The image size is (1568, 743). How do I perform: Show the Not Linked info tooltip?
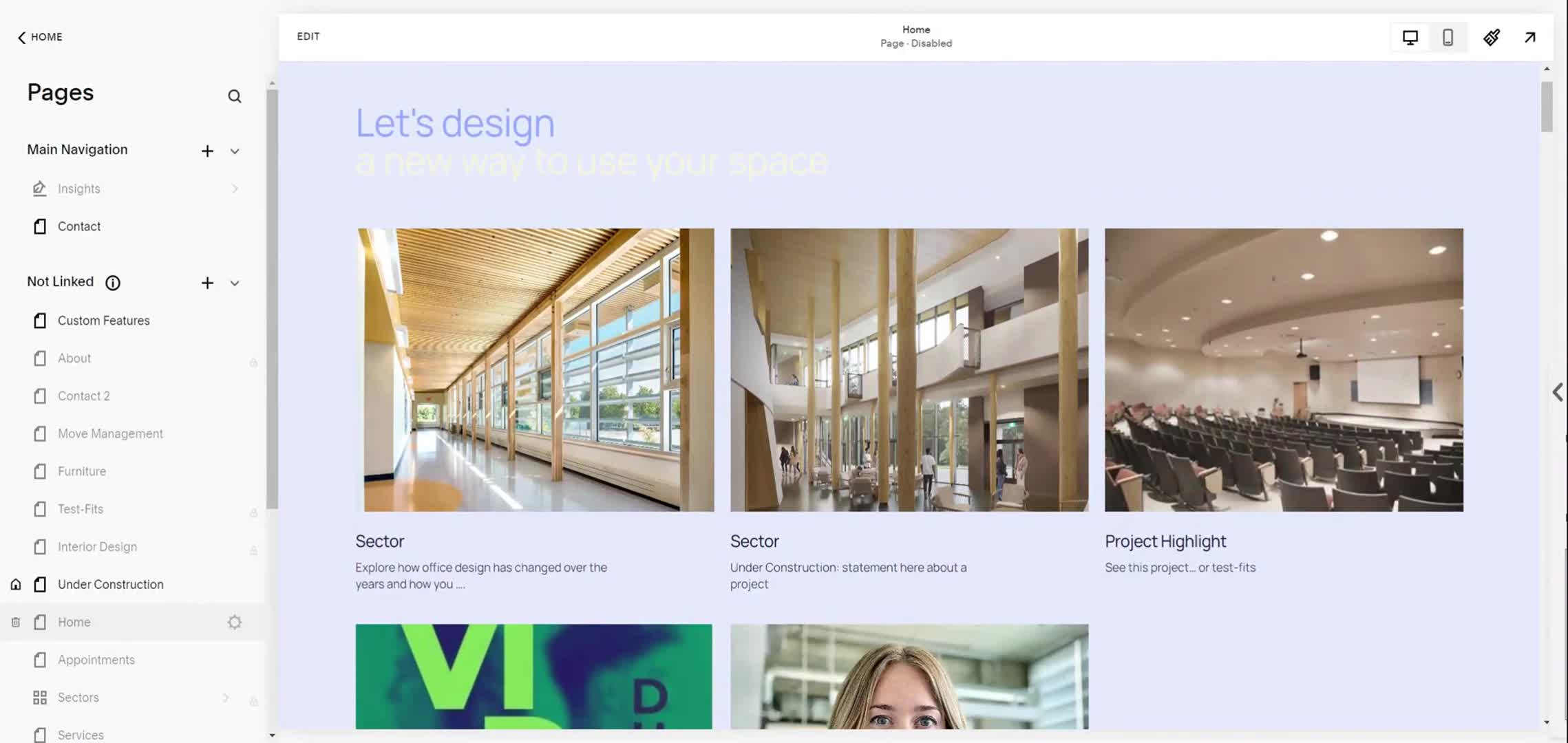[113, 283]
